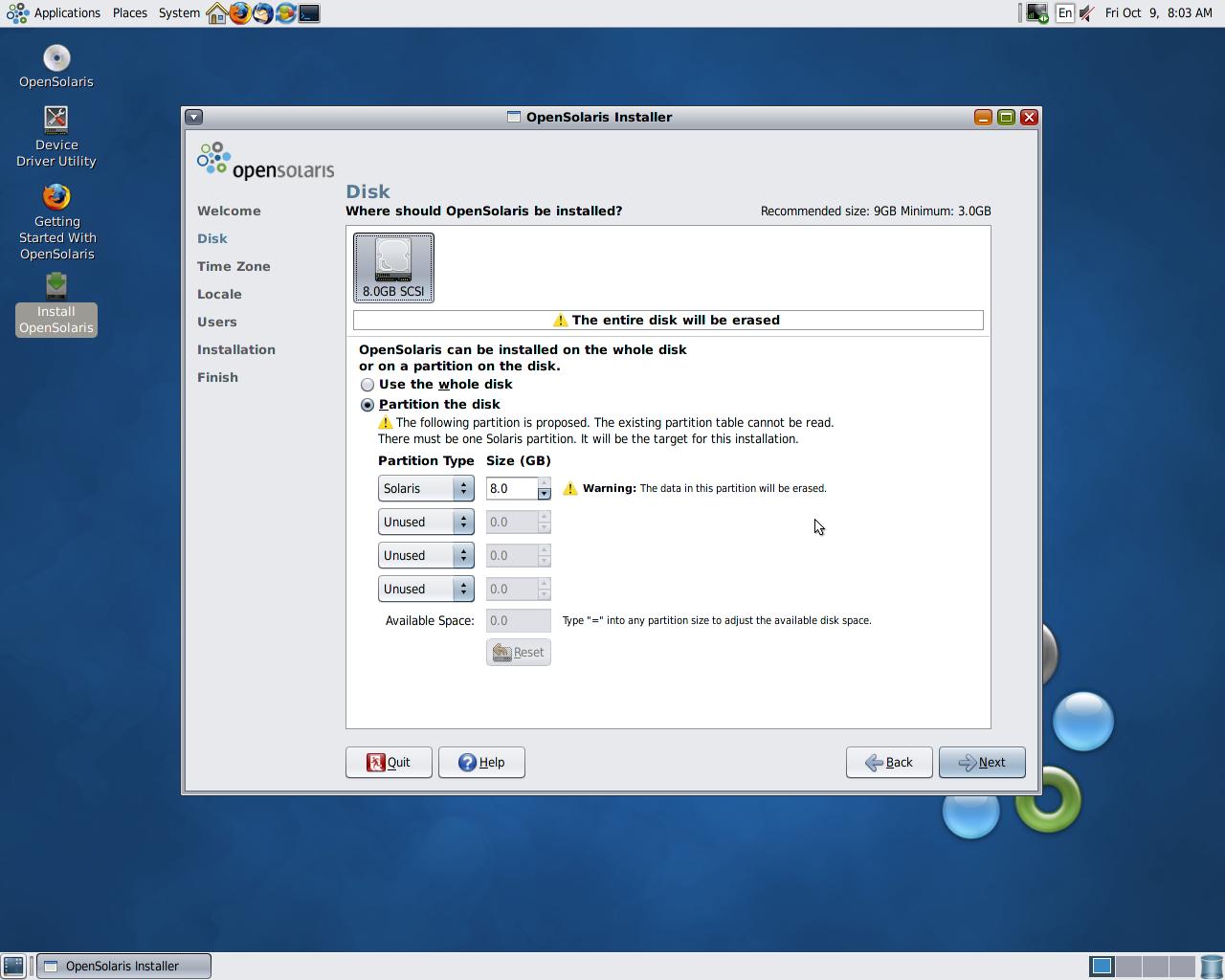The image size is (1225, 980).
Task: Click the OpenSolaris disc desktop icon
Action: click(56, 65)
